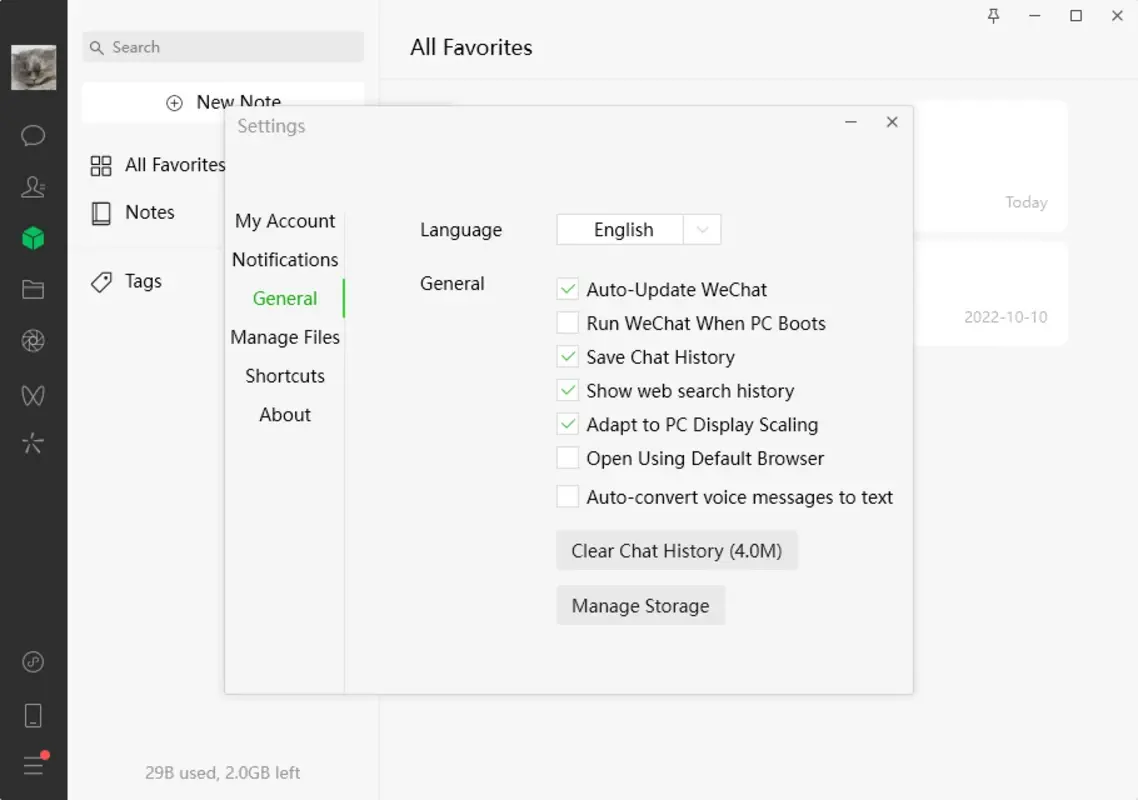Open Moments from the sidebar
Screen dimensions: 1138x800
point(33,340)
